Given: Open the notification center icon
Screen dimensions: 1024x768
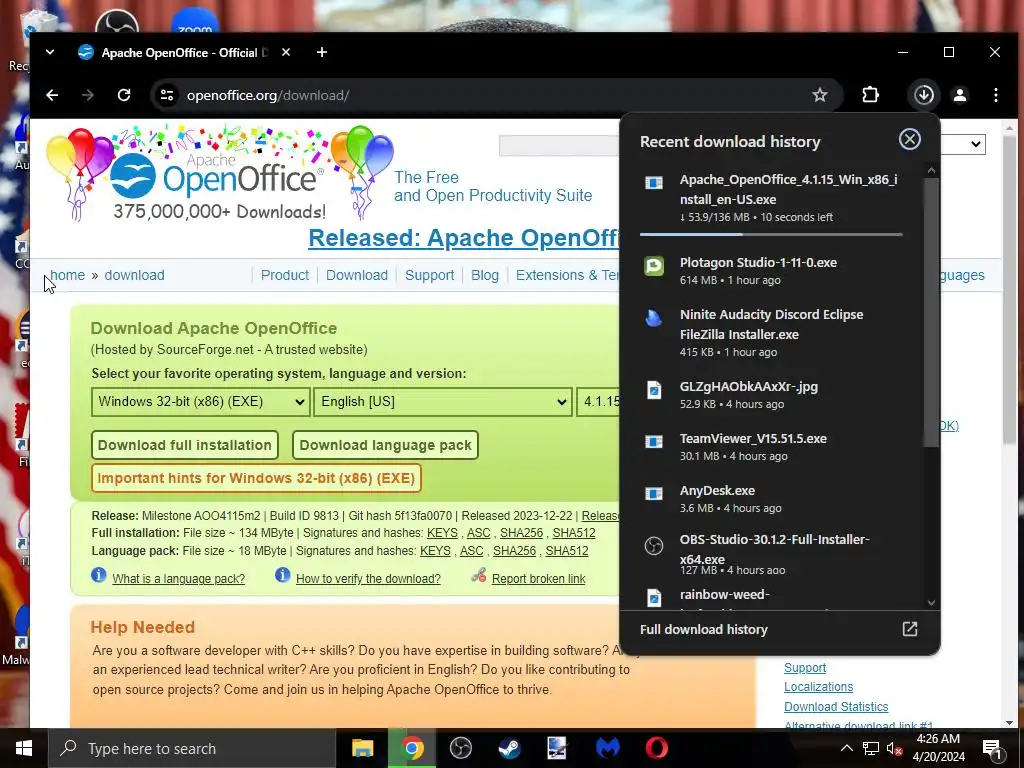Looking at the screenshot, I should (x=993, y=748).
